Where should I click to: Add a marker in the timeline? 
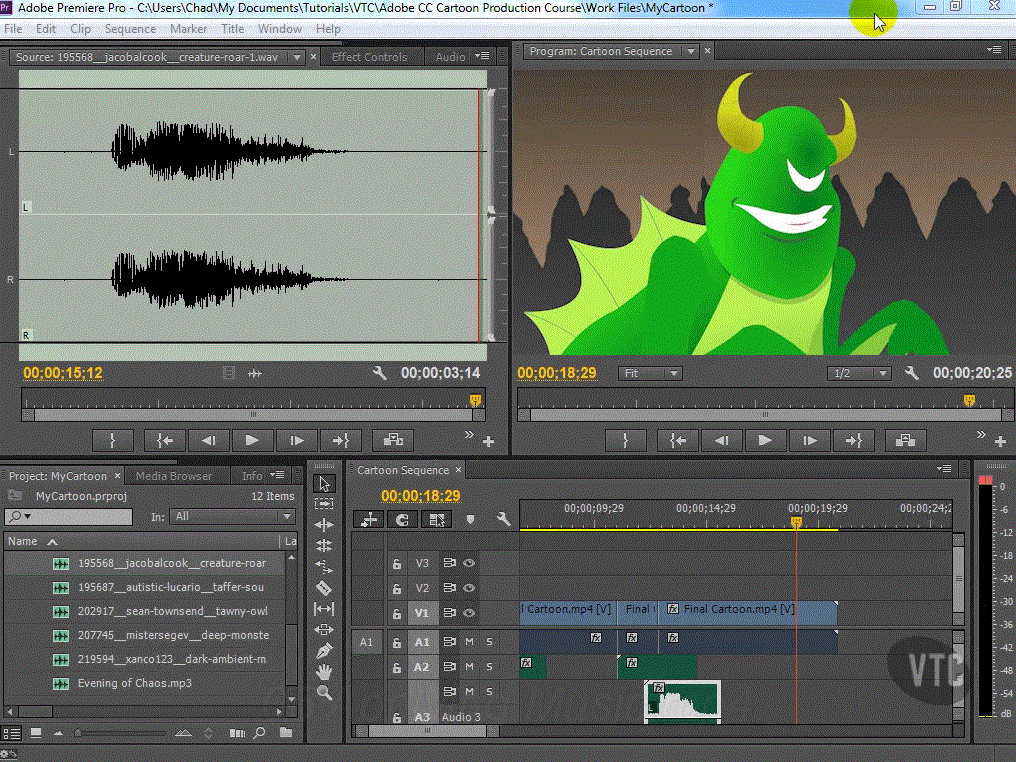tap(470, 520)
